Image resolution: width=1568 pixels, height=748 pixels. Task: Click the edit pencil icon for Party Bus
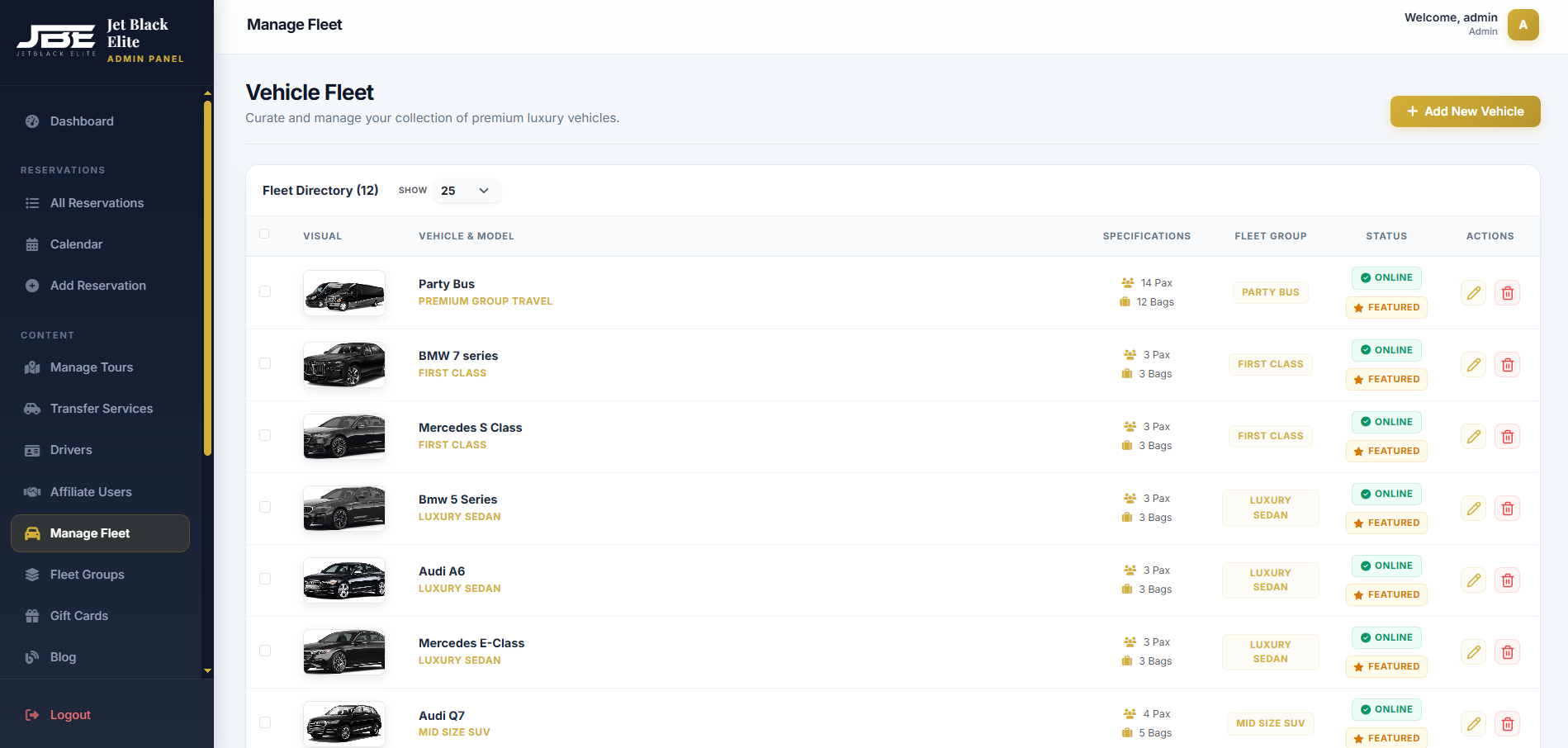pyautogui.click(x=1473, y=293)
